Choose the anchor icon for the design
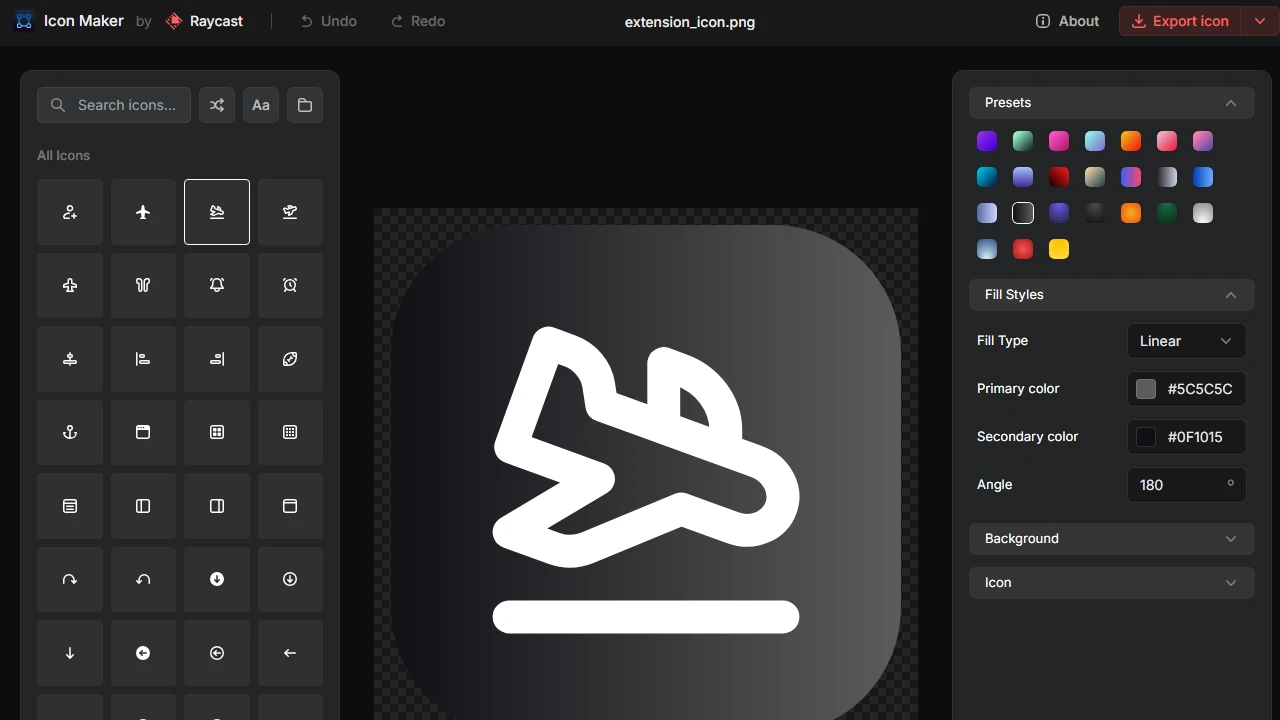Viewport: 1280px width, 720px height. click(x=69, y=432)
